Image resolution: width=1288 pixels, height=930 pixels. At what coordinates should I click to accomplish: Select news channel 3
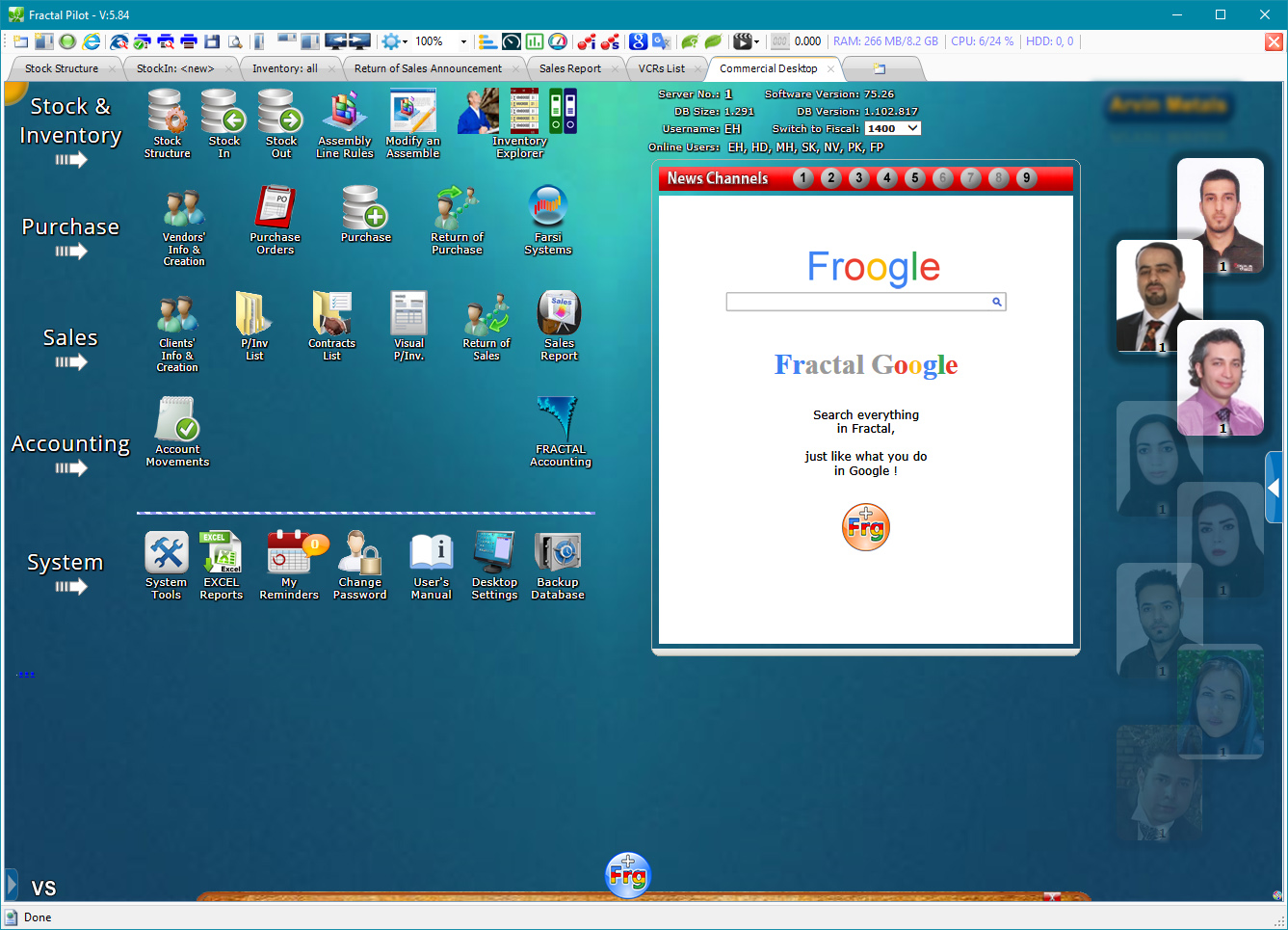[859, 178]
